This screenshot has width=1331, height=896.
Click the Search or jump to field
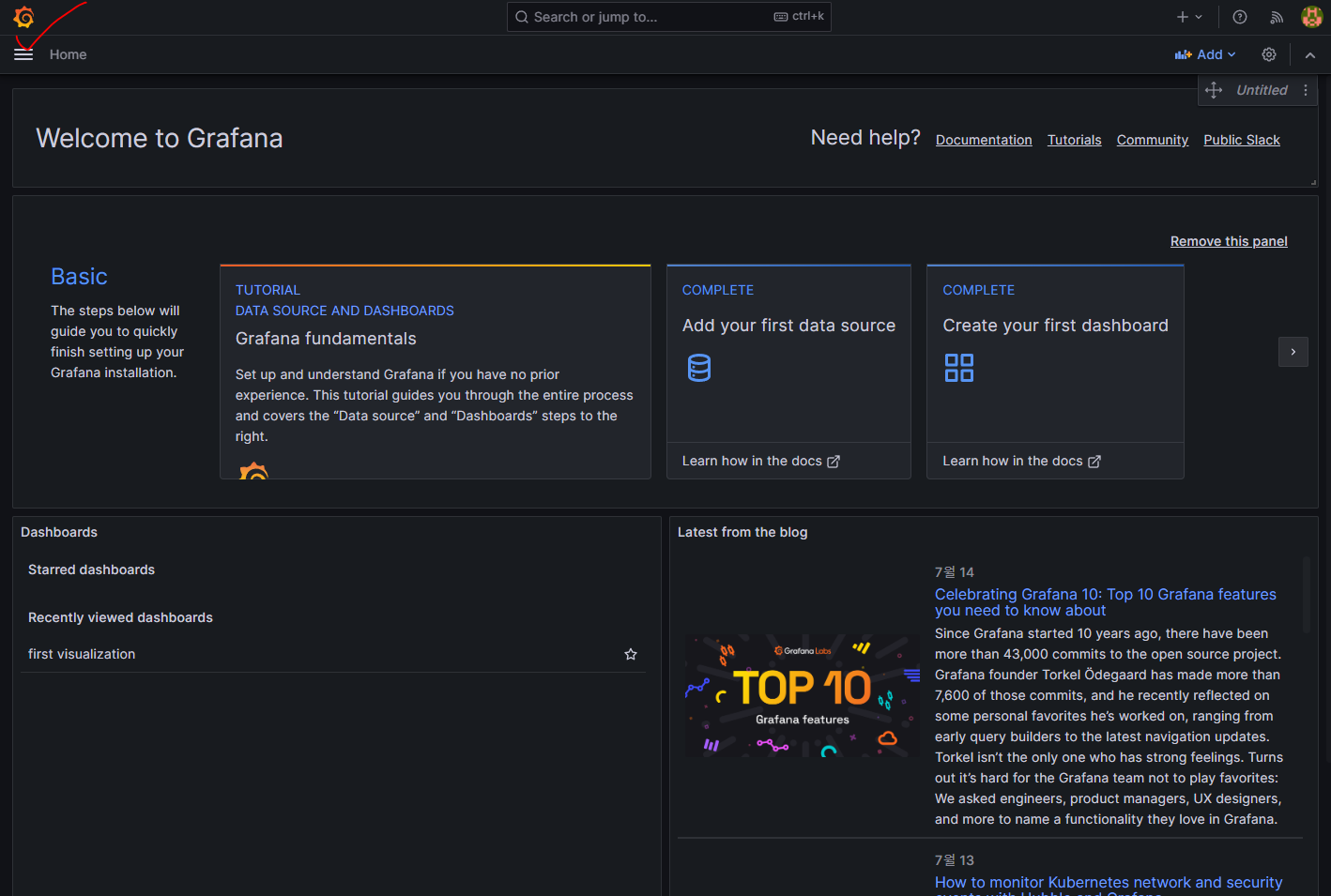coord(668,17)
